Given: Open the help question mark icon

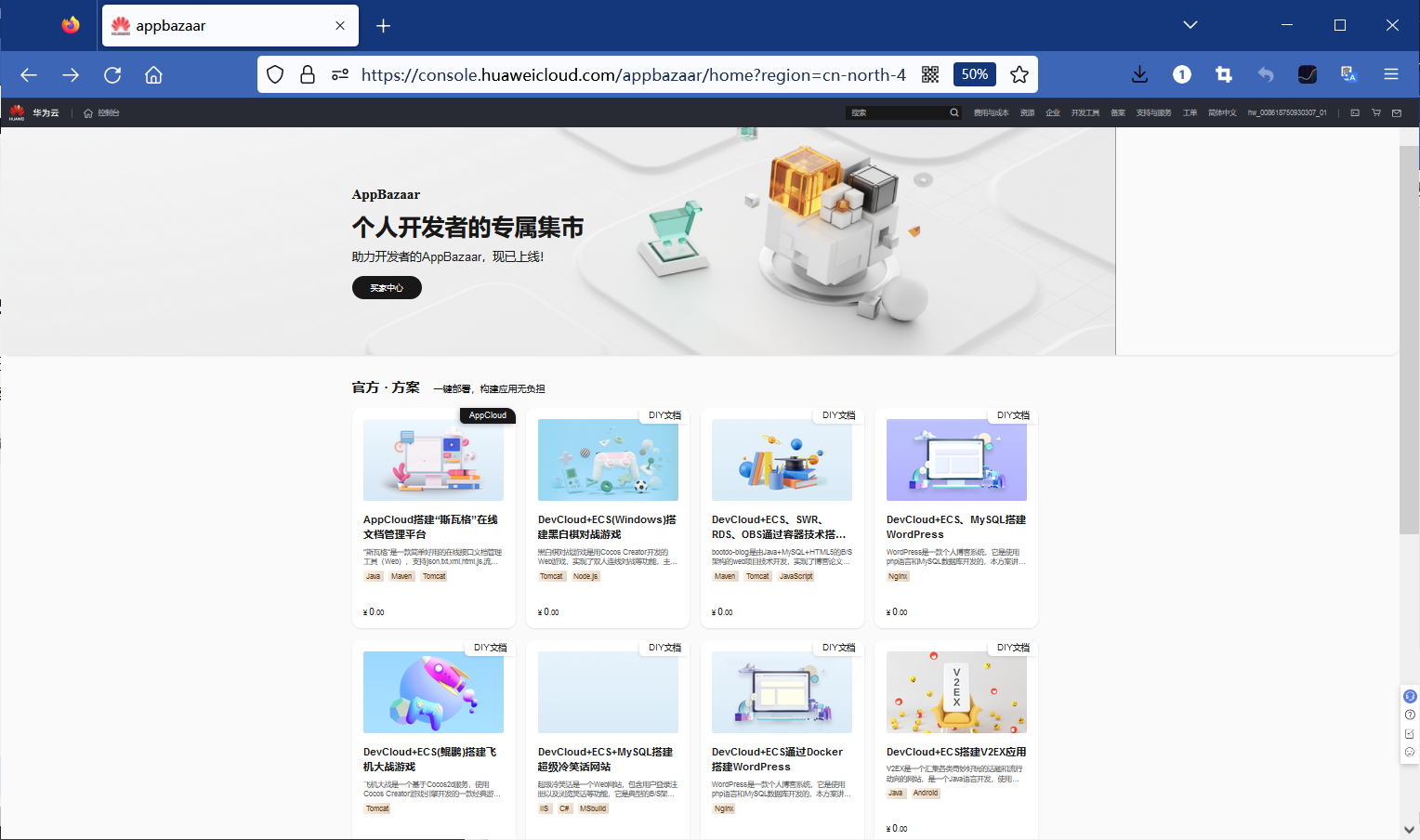Looking at the screenshot, I should point(1409,714).
